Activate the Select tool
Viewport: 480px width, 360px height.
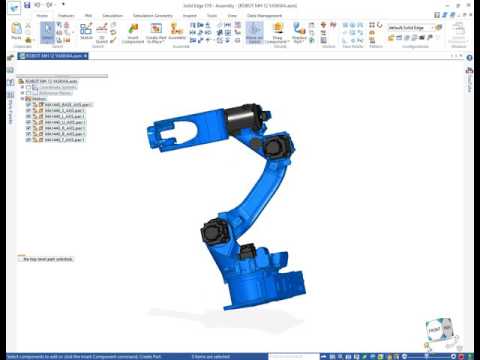[47, 32]
